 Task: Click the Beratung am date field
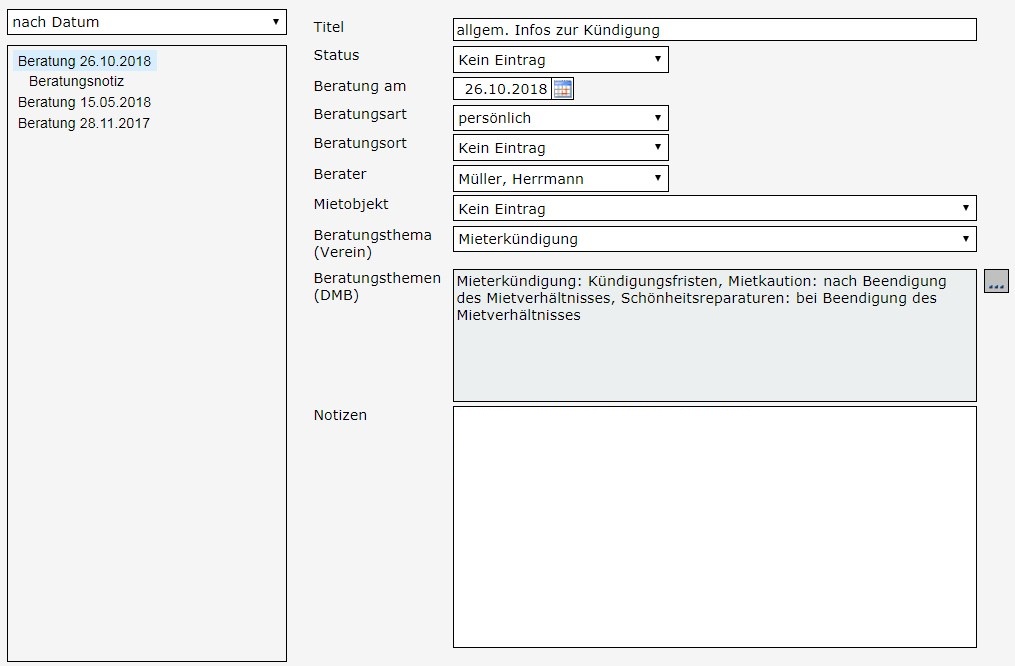[502, 89]
